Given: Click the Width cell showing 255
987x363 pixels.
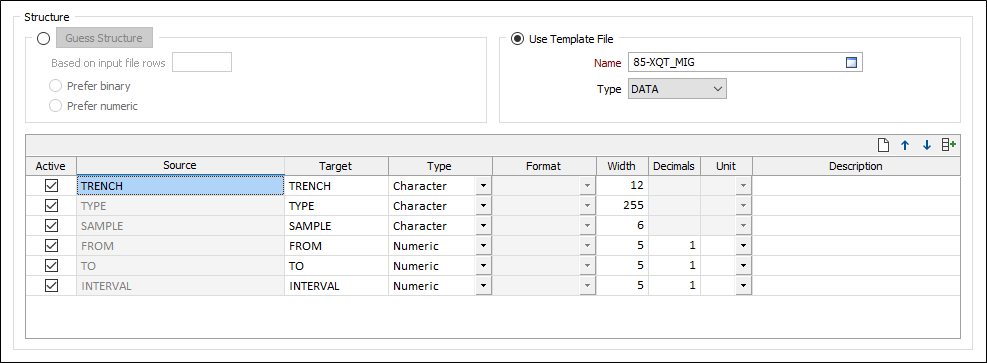Looking at the screenshot, I should coord(623,206).
